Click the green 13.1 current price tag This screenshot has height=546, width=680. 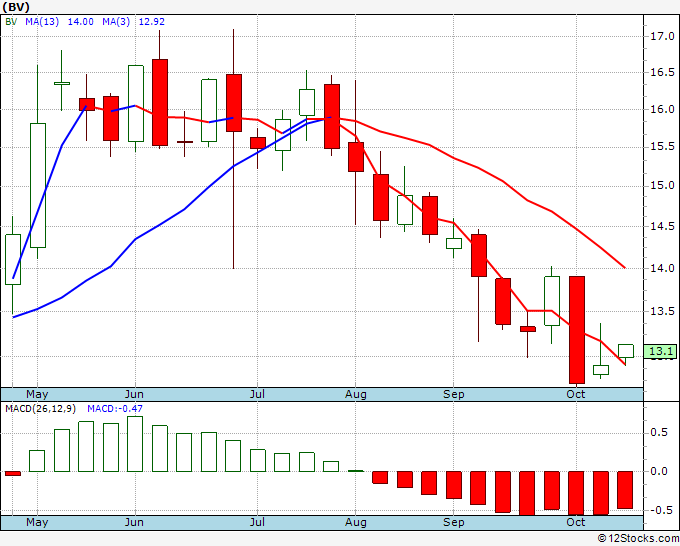[660, 351]
